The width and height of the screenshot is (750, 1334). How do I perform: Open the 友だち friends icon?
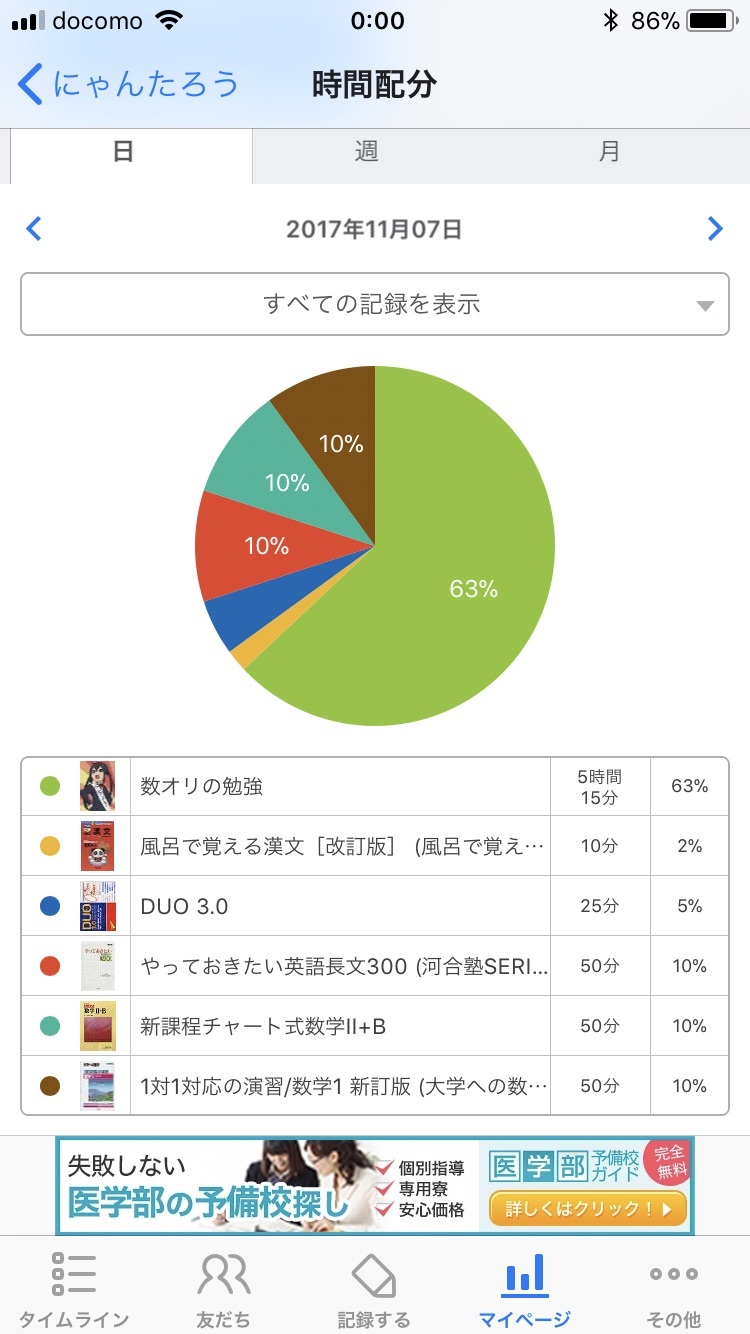click(x=224, y=1274)
